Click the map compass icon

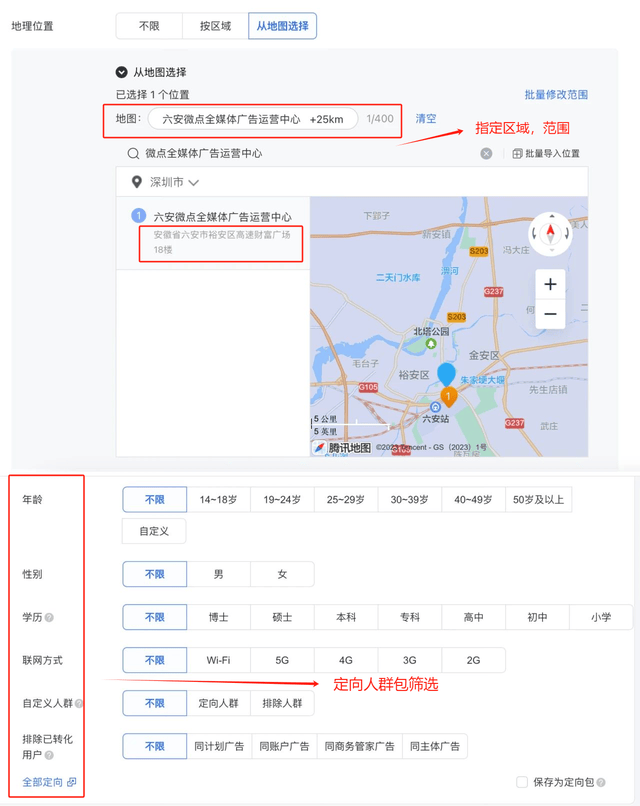[x=549, y=232]
